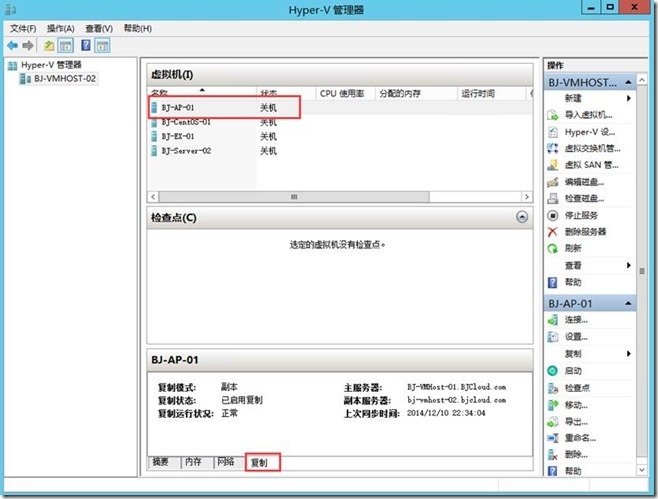
Task: Click the 运行时间 column header
Action: coord(491,93)
